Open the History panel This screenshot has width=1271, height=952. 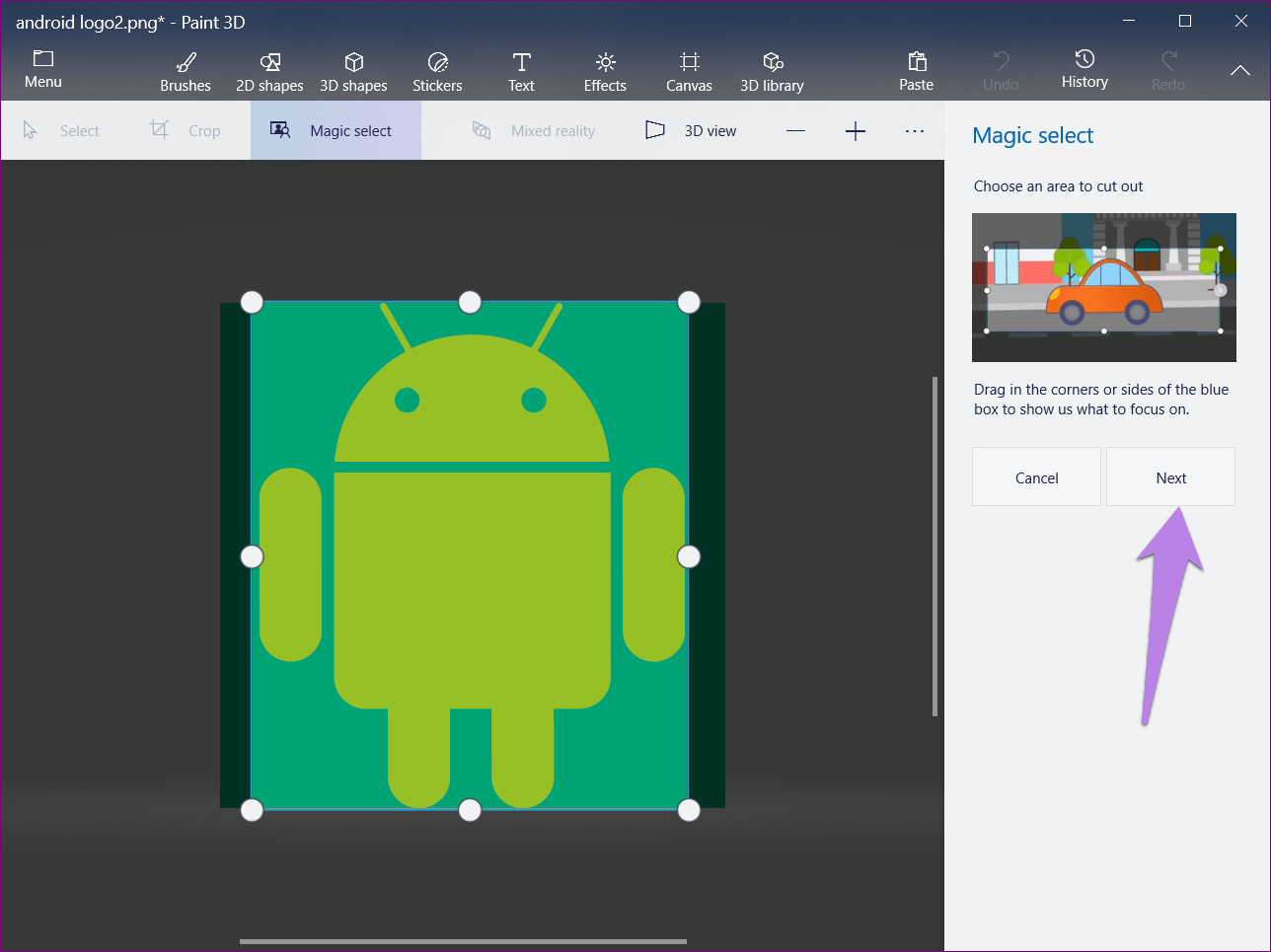pyautogui.click(x=1084, y=70)
